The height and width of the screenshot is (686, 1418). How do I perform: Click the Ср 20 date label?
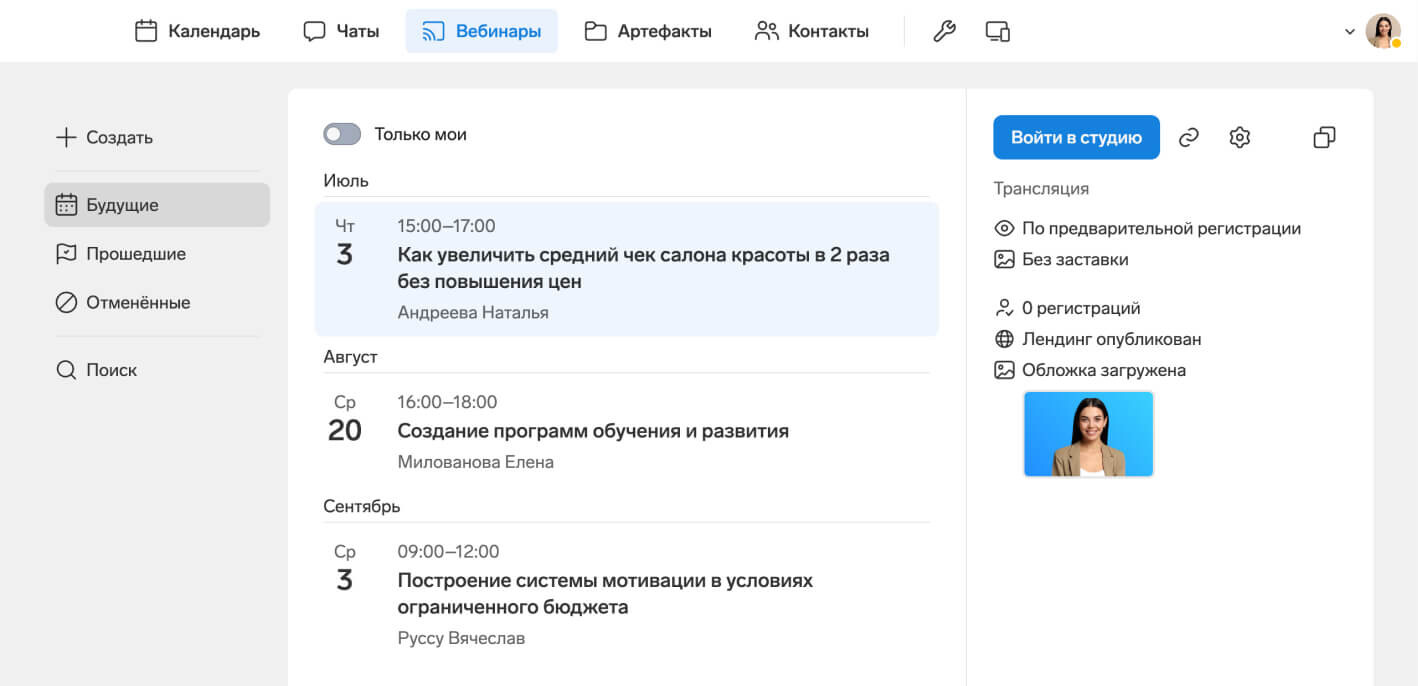(345, 418)
